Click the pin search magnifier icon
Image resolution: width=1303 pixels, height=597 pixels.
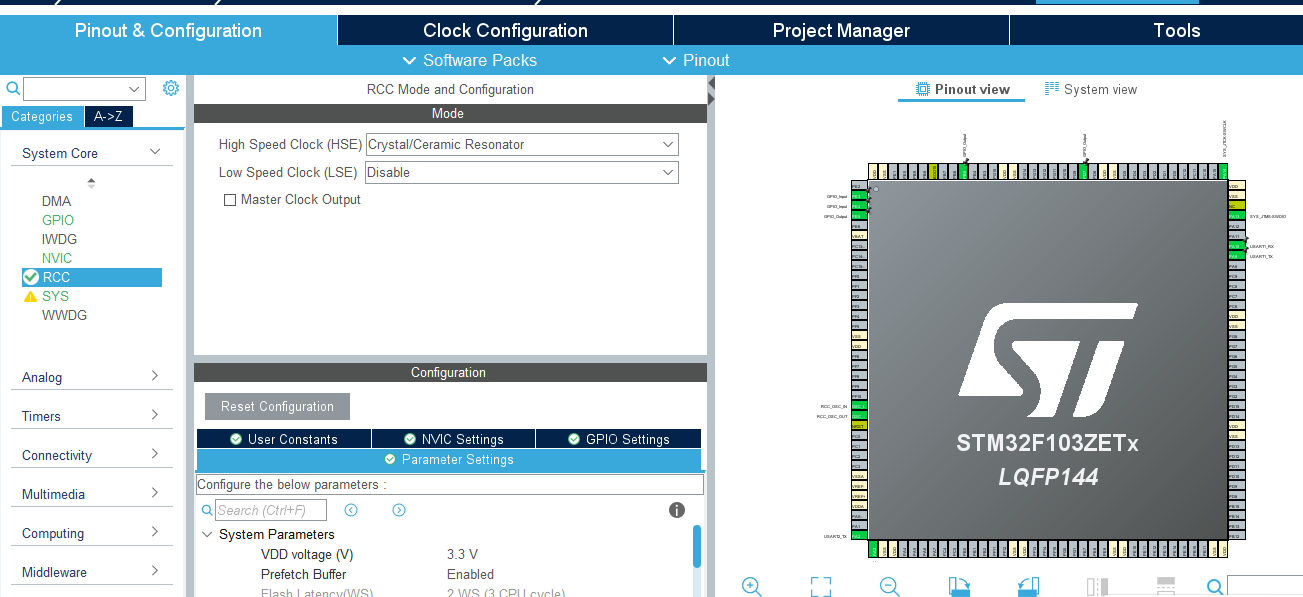coord(1214,587)
